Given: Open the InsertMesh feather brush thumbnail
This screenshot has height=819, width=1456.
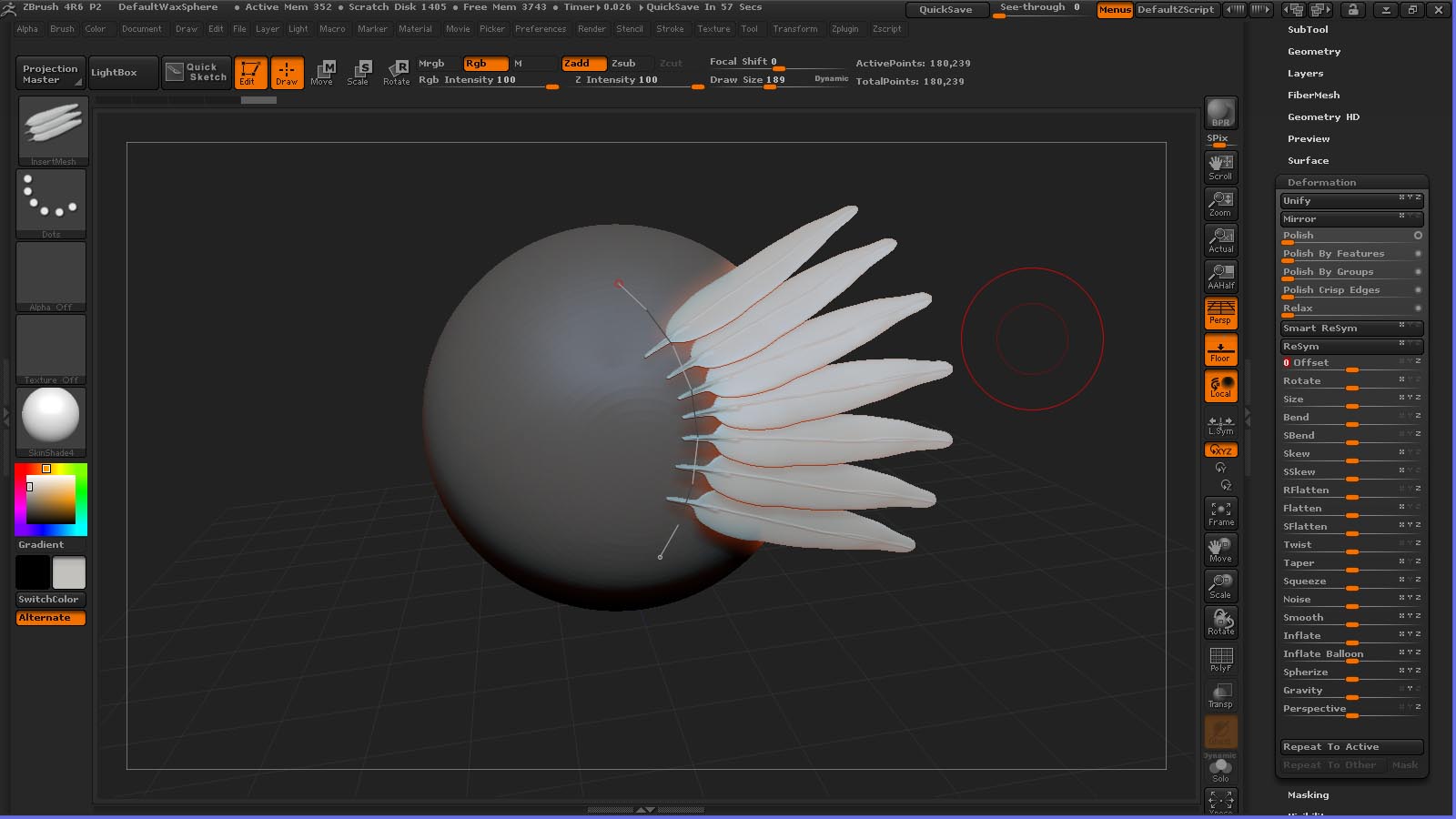Looking at the screenshot, I should 53,126.
